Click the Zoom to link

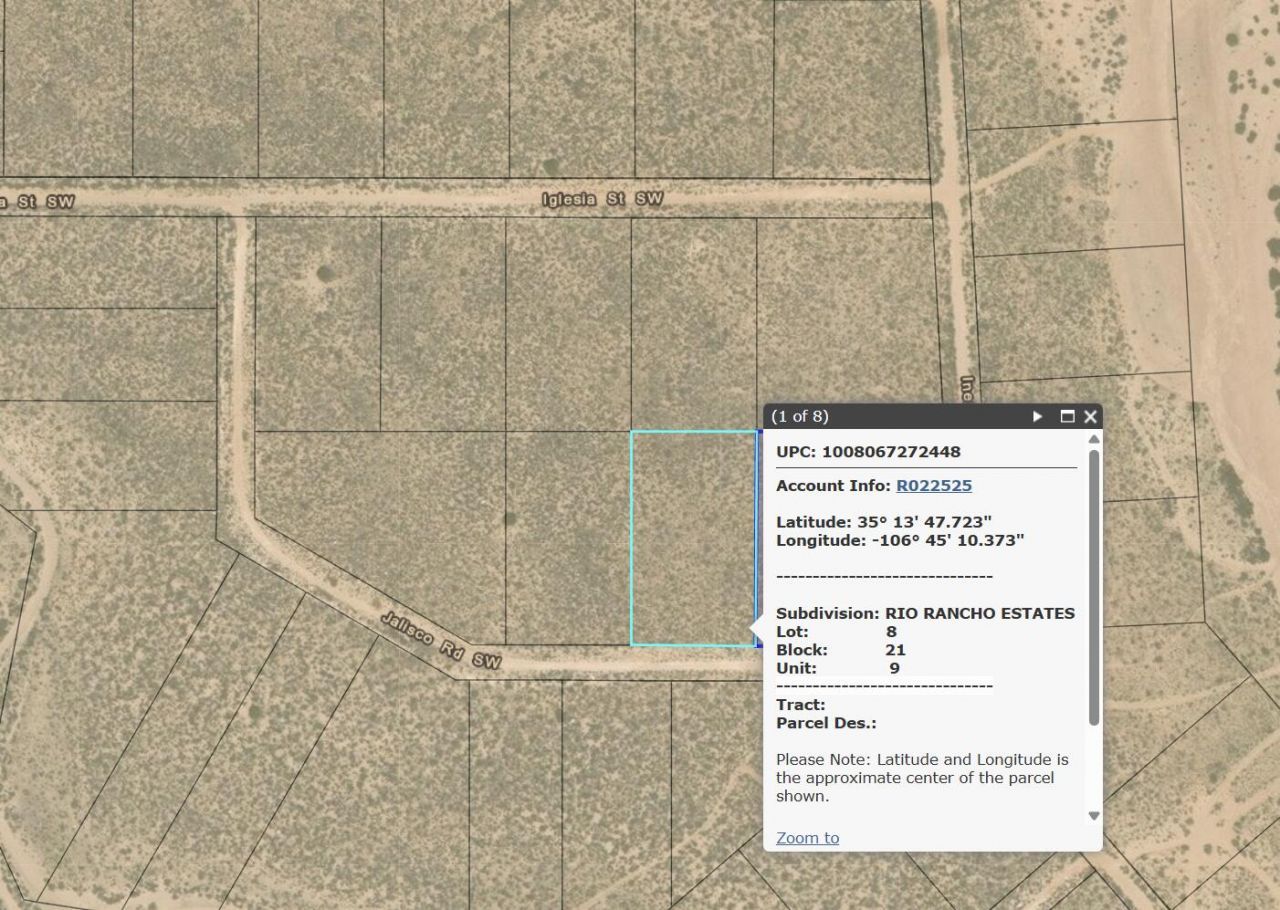tap(807, 838)
